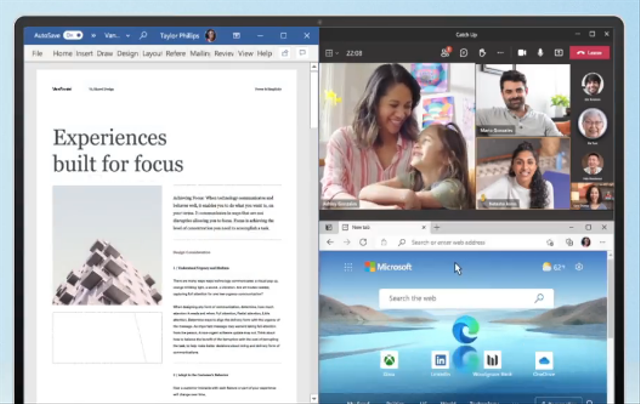Open Settings and more ellipsis in Edge
Viewport: 640px width, 404px height.
[602, 242]
